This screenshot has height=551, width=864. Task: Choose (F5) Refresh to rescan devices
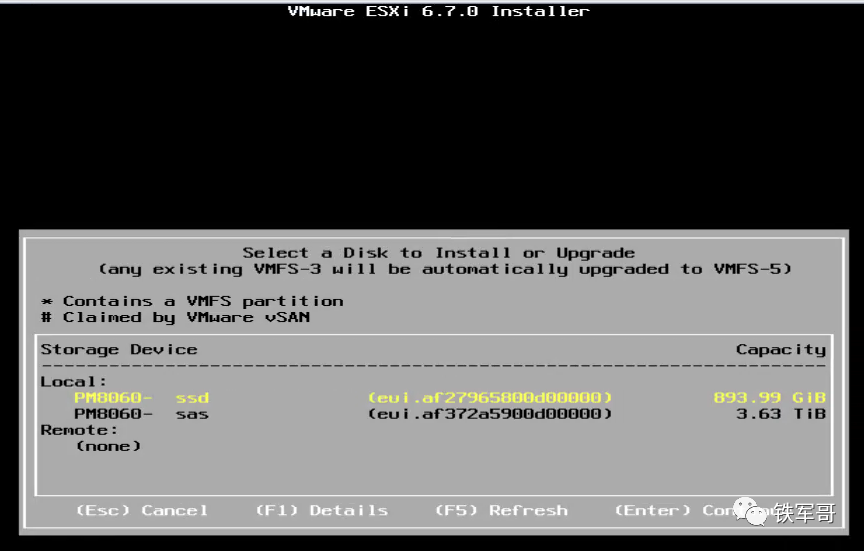click(501, 510)
